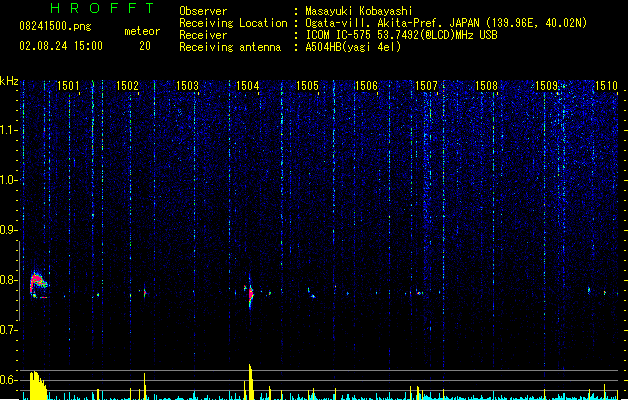Click the 0.7 frequency axis label
The width and height of the screenshot is (629, 400).
pos(8,330)
